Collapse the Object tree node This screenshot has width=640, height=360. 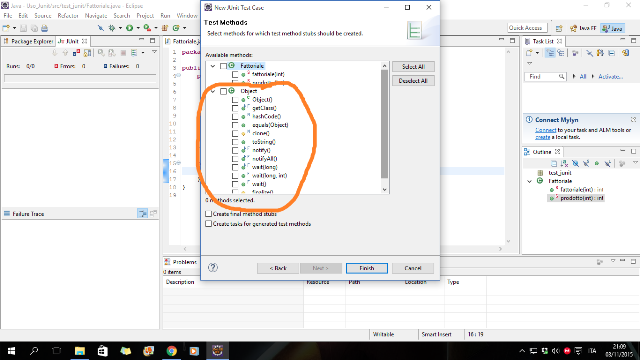coord(213,91)
